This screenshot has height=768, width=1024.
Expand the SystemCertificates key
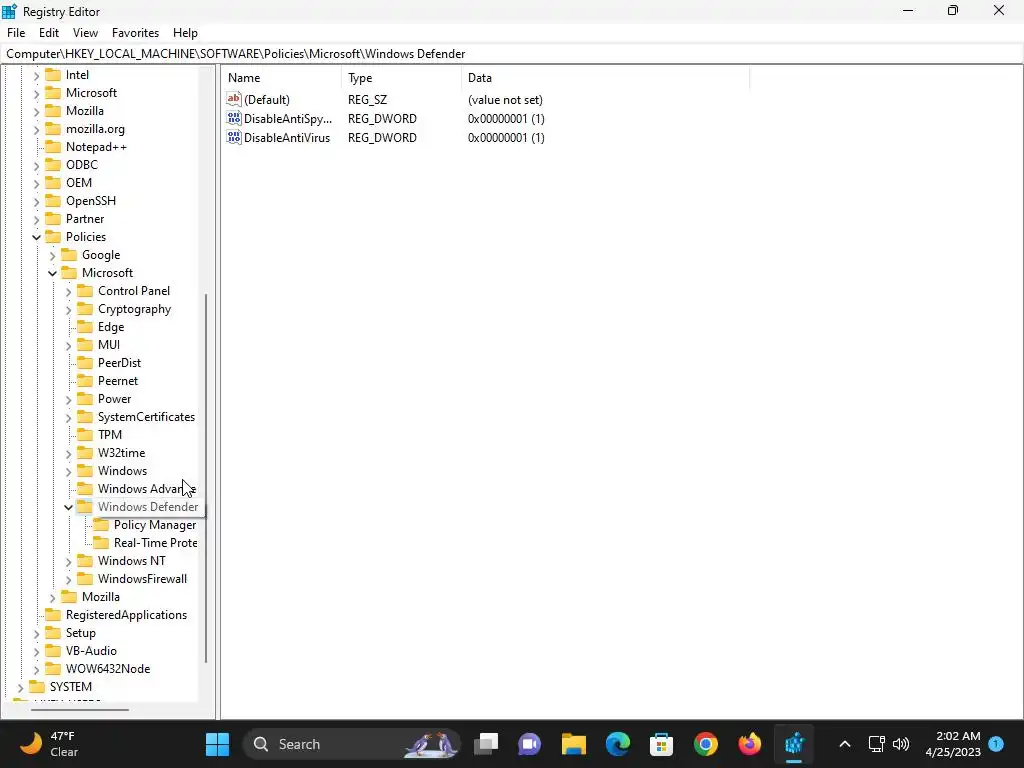pyautogui.click(x=69, y=417)
